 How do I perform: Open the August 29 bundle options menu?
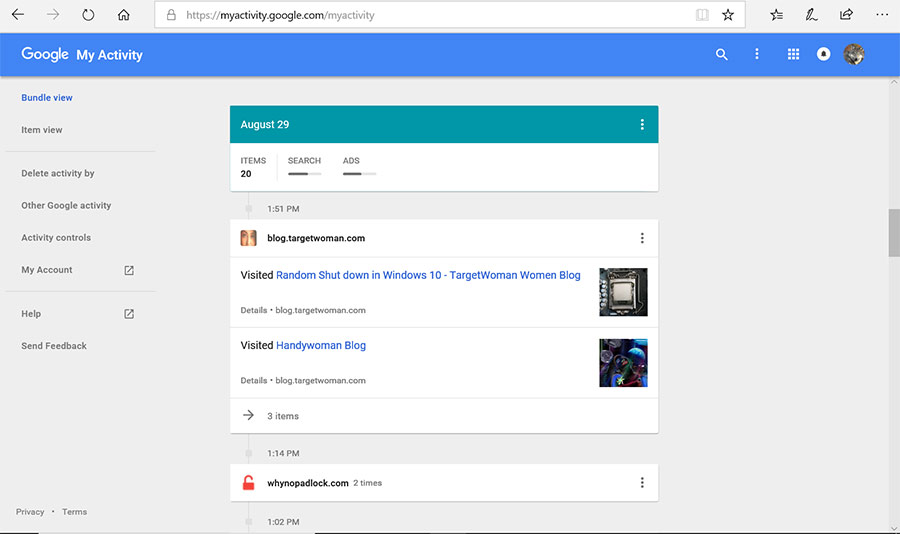pos(642,125)
